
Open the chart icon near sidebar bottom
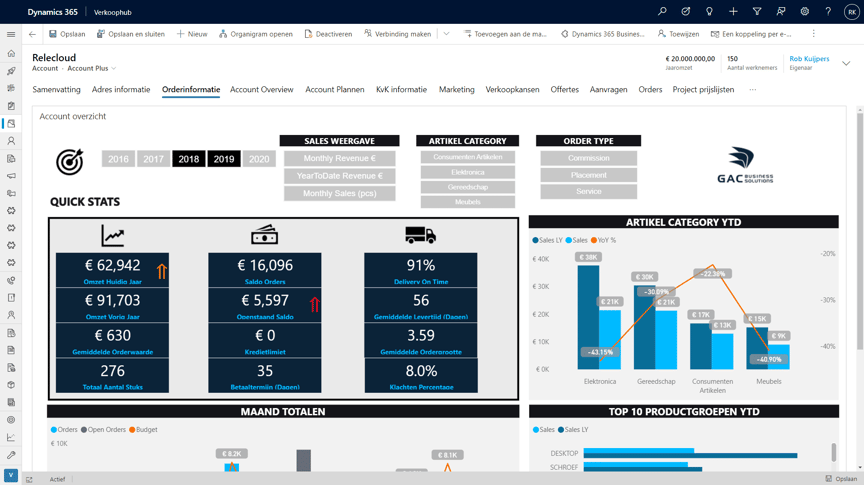click(x=11, y=438)
